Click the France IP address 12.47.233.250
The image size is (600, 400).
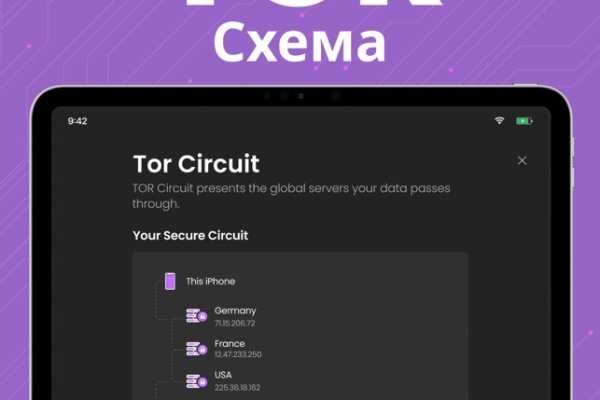click(238, 355)
